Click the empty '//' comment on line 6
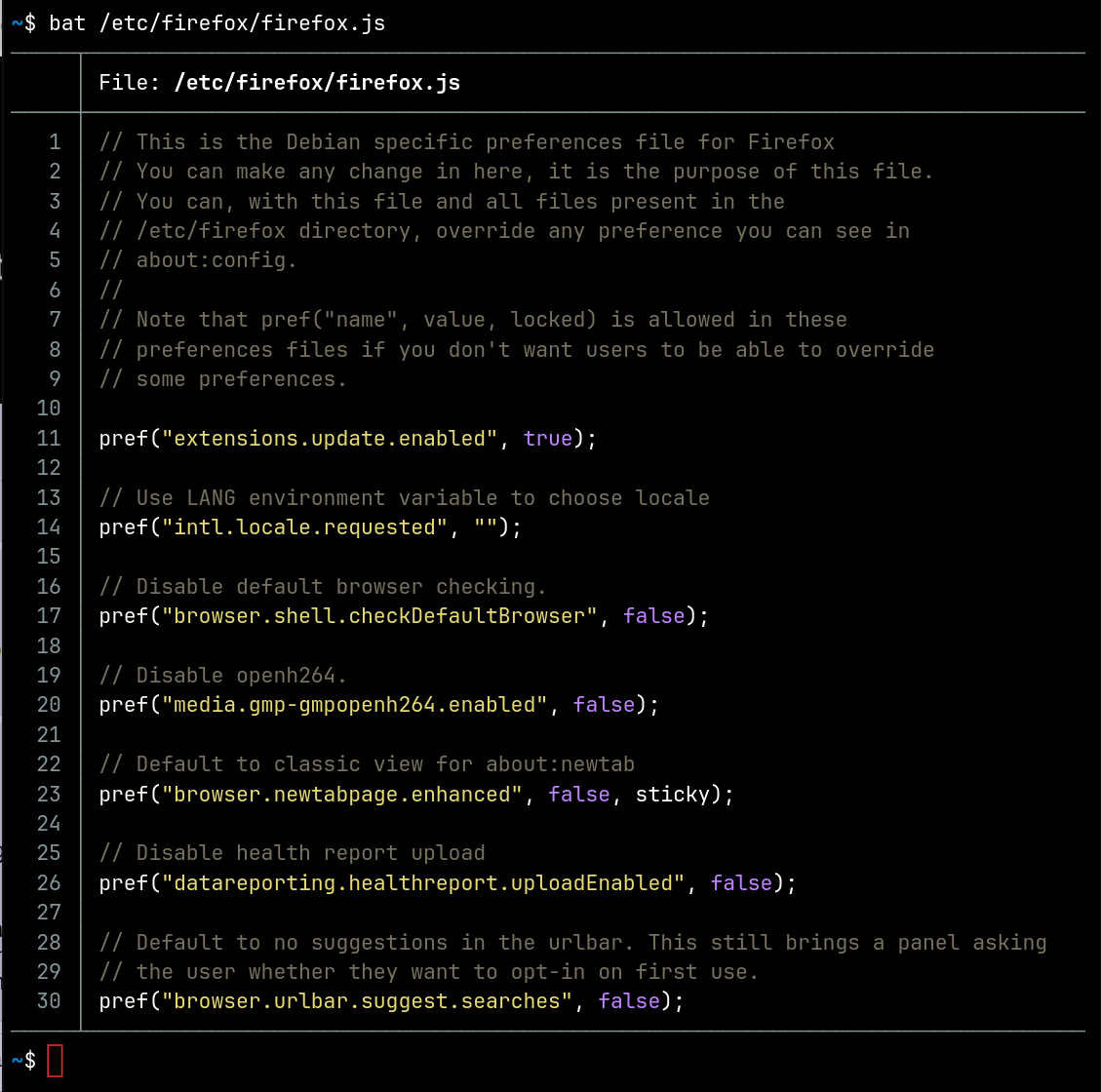Screen dimensions: 1101x1092 [111, 291]
